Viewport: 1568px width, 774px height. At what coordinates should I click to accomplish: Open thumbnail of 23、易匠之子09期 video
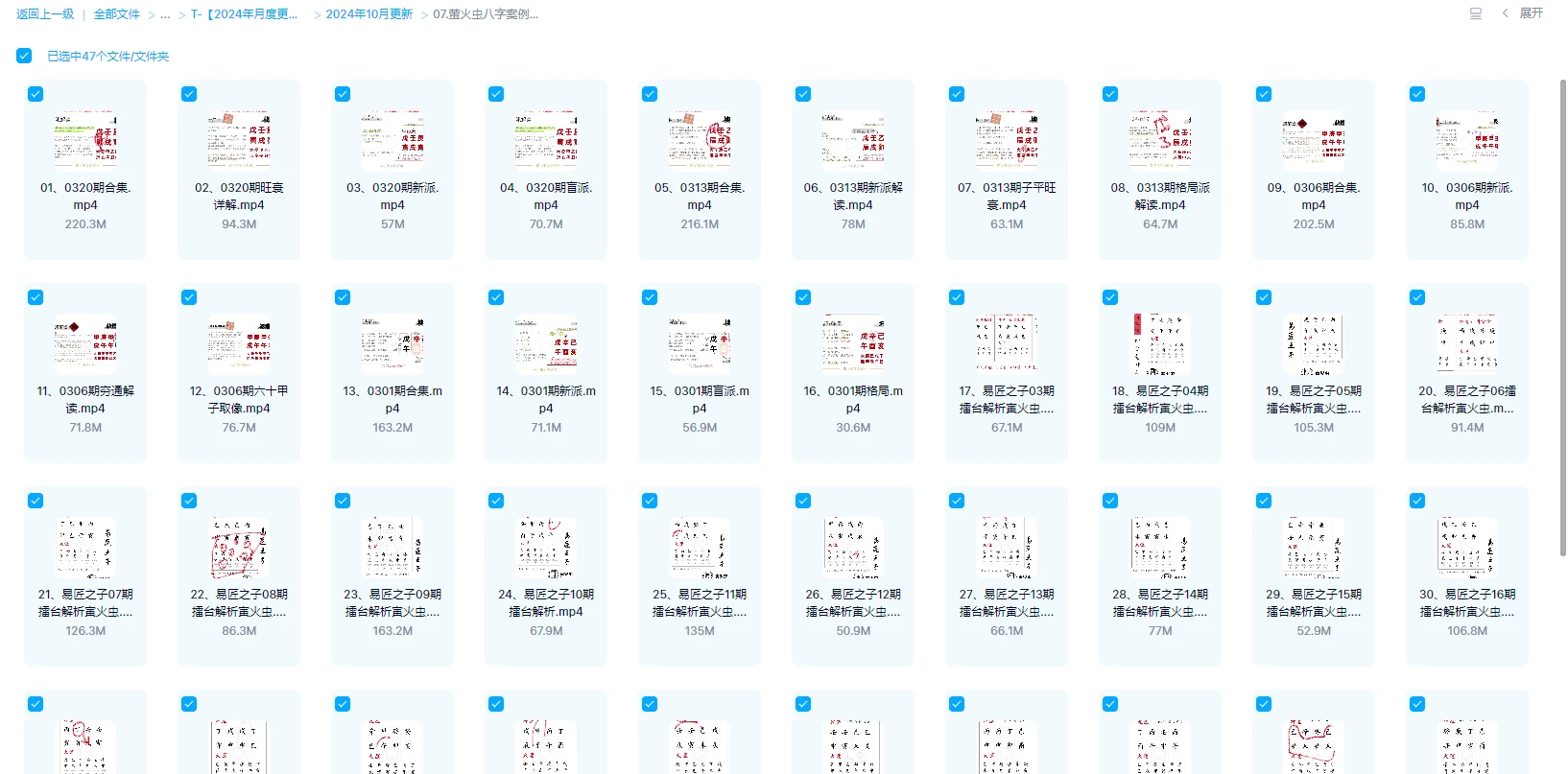392,548
